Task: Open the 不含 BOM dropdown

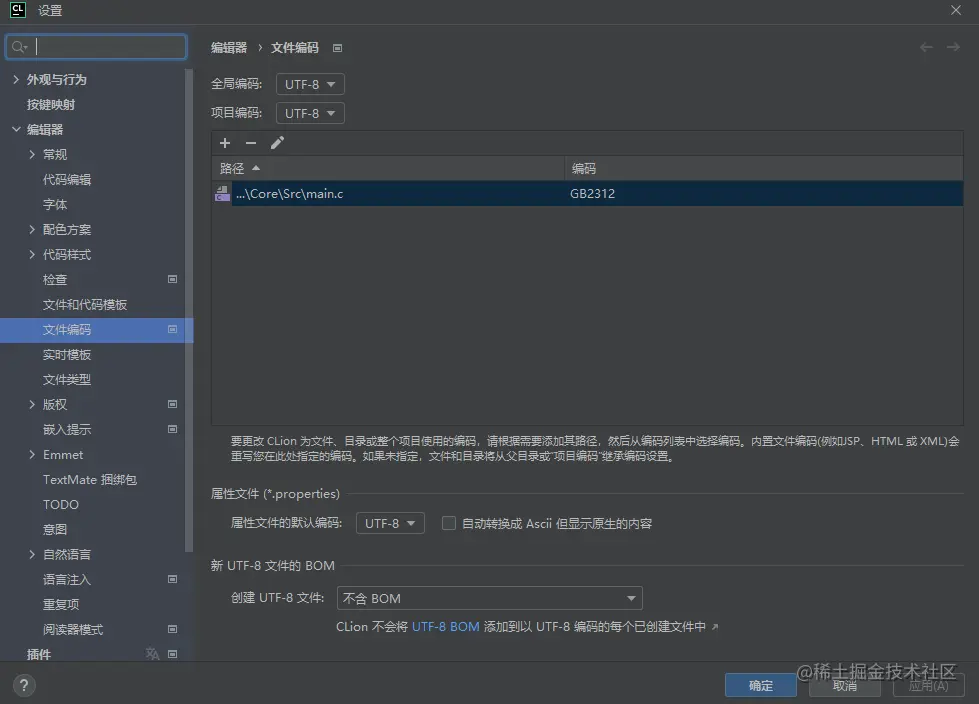Action: point(490,598)
